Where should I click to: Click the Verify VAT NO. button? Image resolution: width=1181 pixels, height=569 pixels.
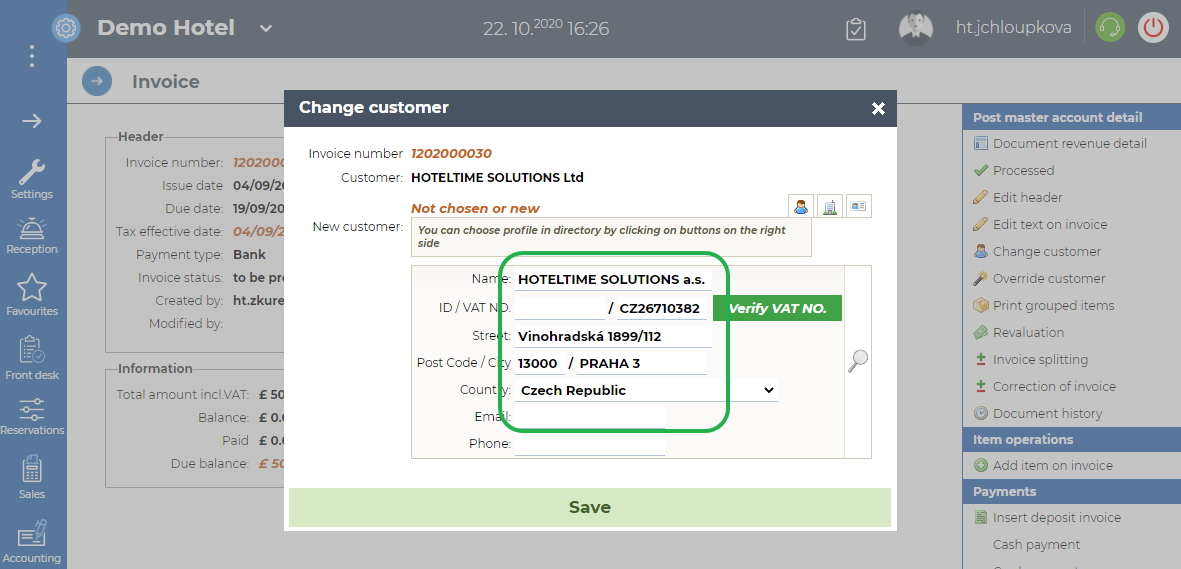coord(777,308)
